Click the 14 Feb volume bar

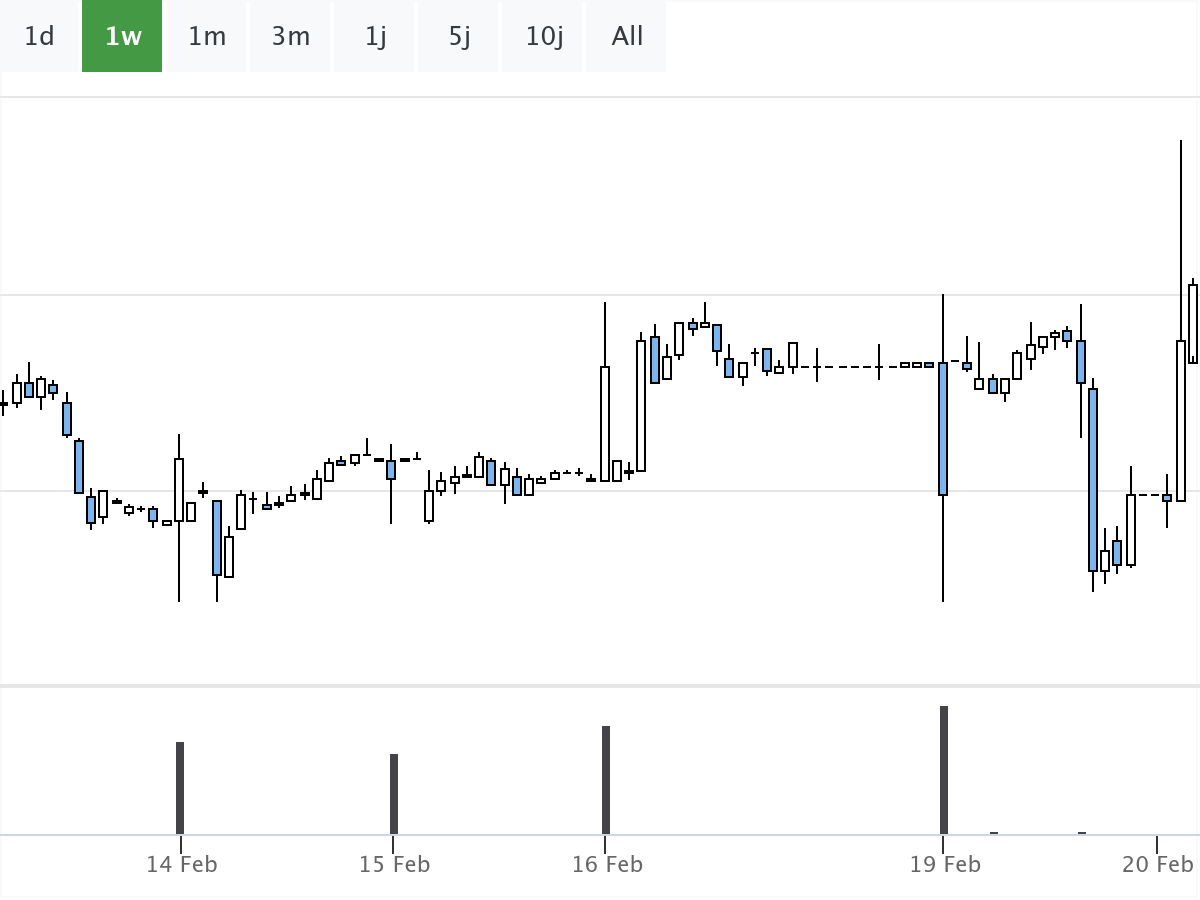click(x=180, y=788)
